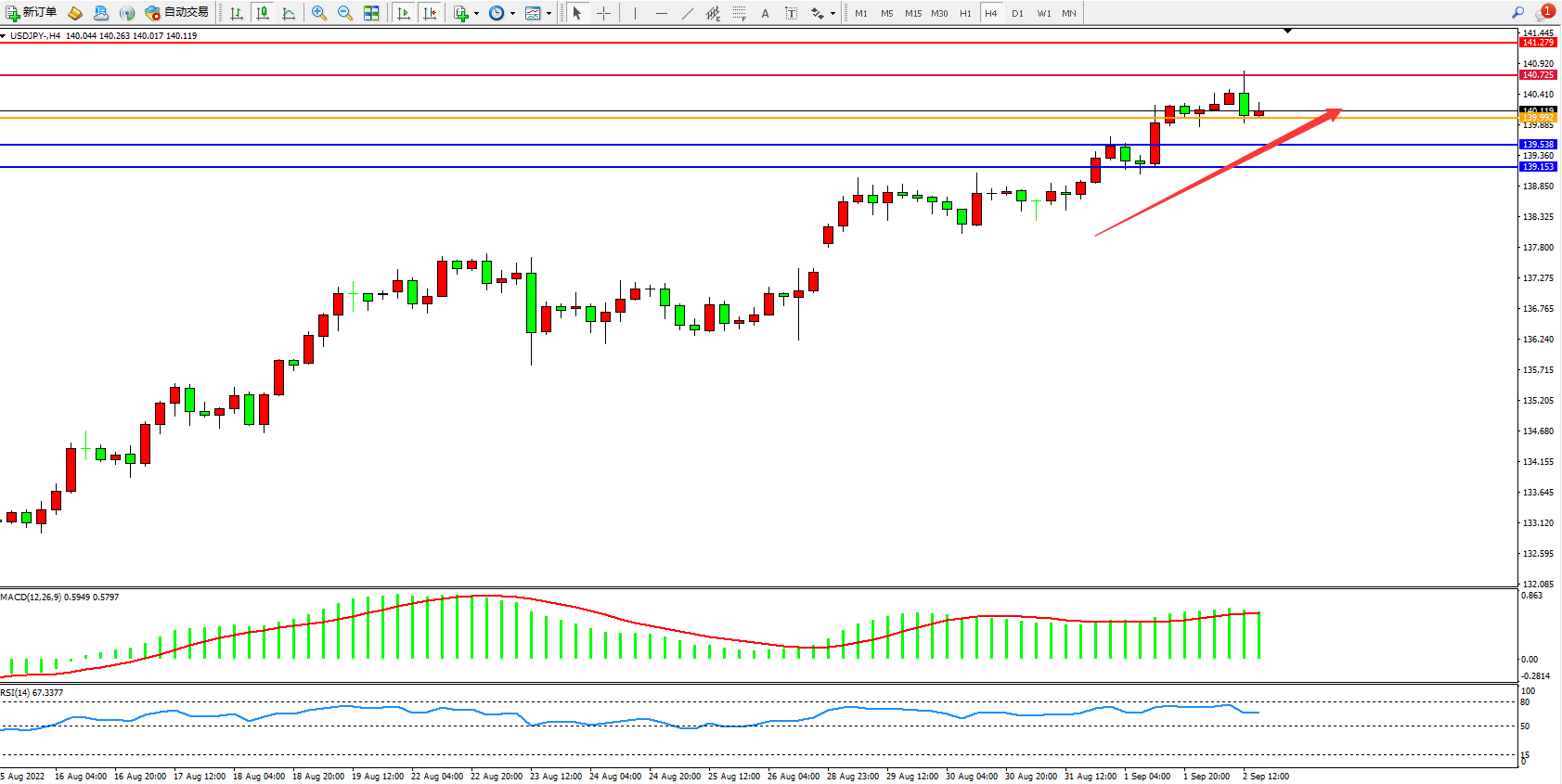Select the trendline drawing tool

(687, 13)
